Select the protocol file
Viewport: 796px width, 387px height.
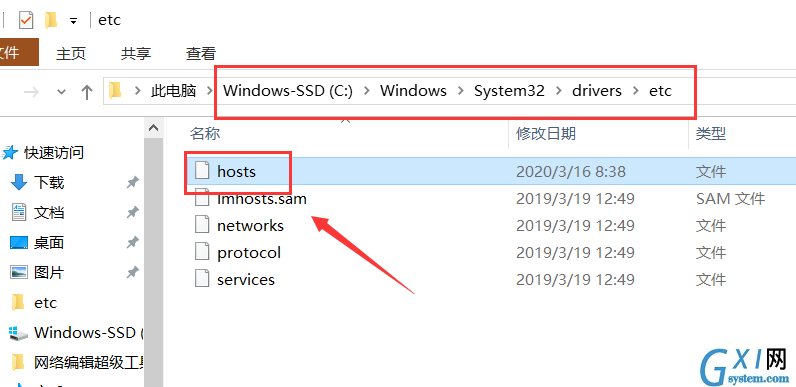[249, 252]
